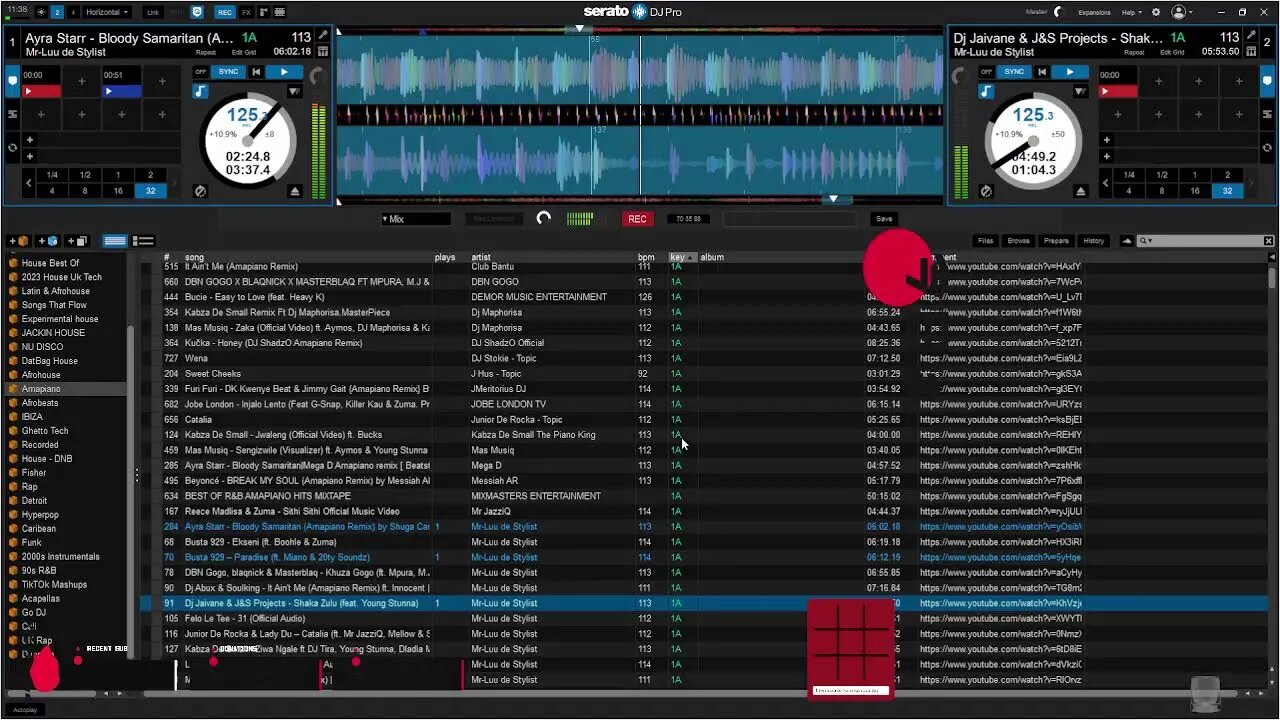Viewport: 1280px width, 720px height.
Task: Open the Expansions menu
Action: [x=1095, y=12]
